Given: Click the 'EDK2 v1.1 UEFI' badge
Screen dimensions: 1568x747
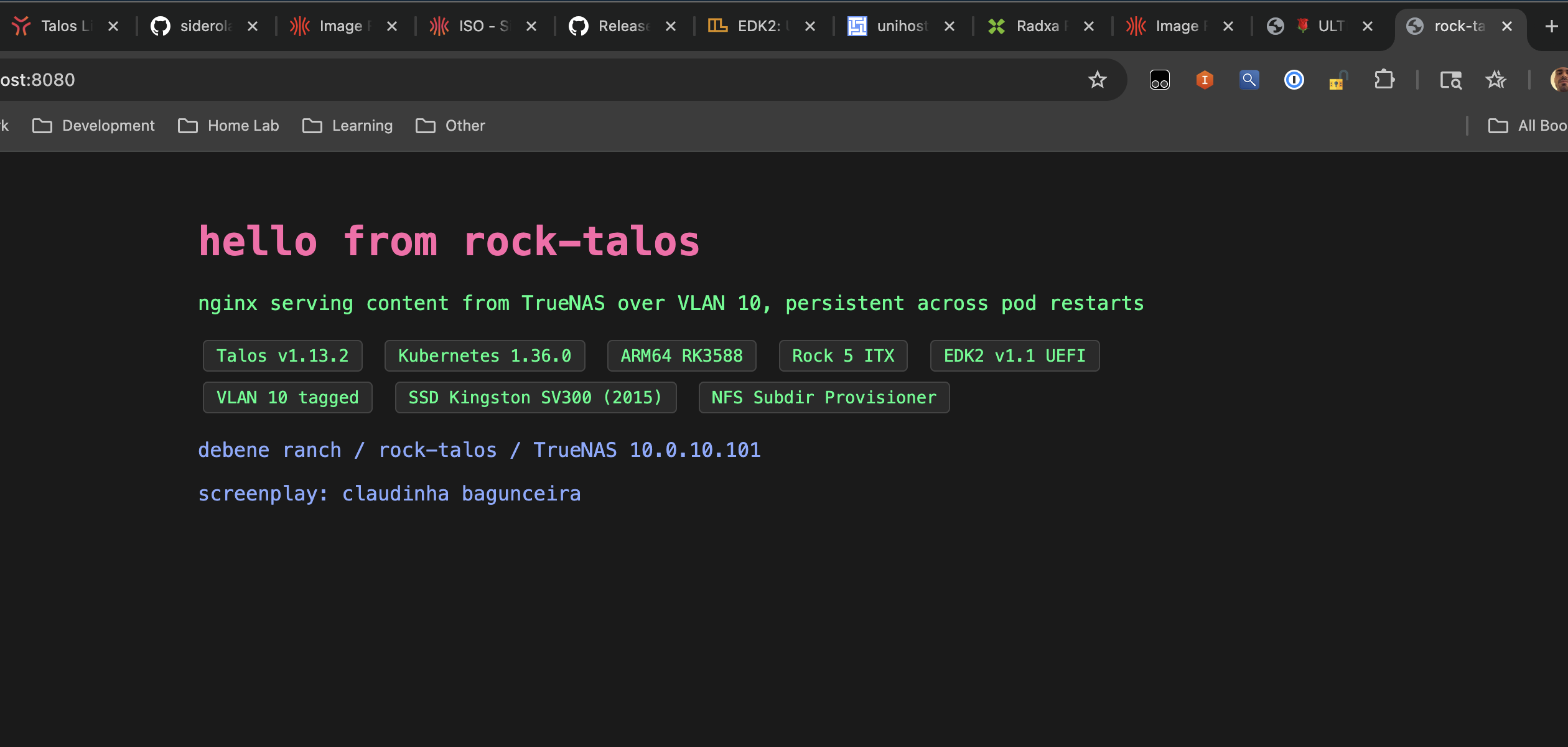Looking at the screenshot, I should click(x=1015, y=355).
